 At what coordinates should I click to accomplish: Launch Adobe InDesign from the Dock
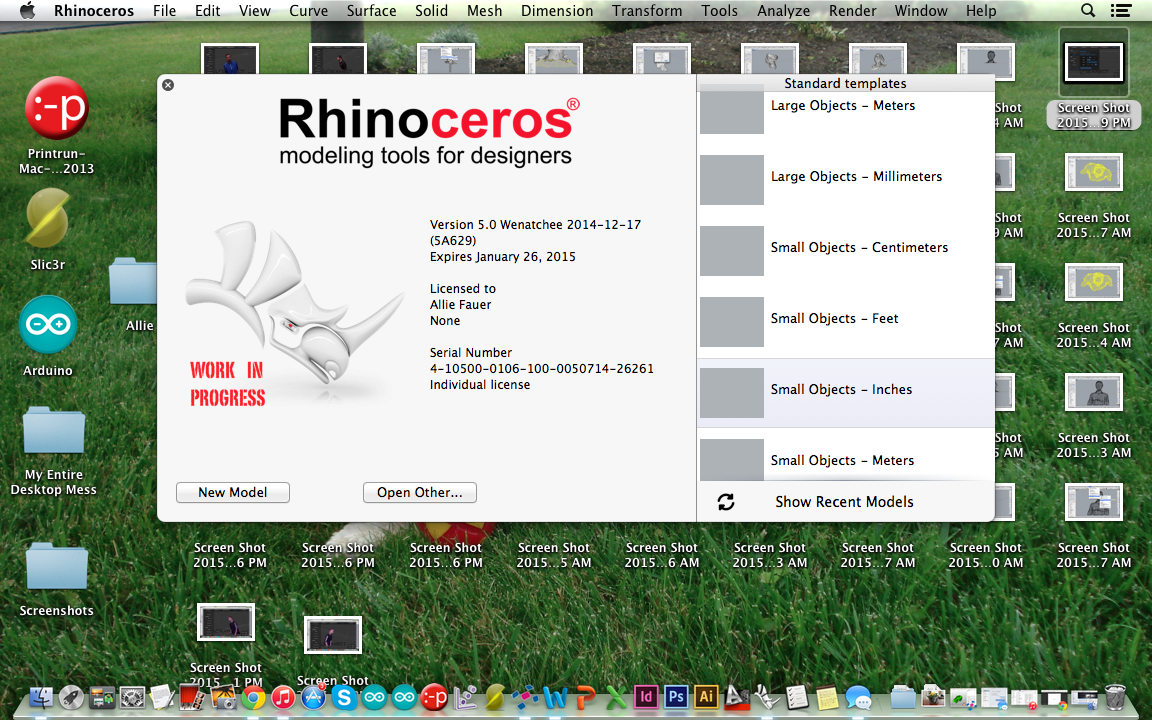(x=646, y=696)
